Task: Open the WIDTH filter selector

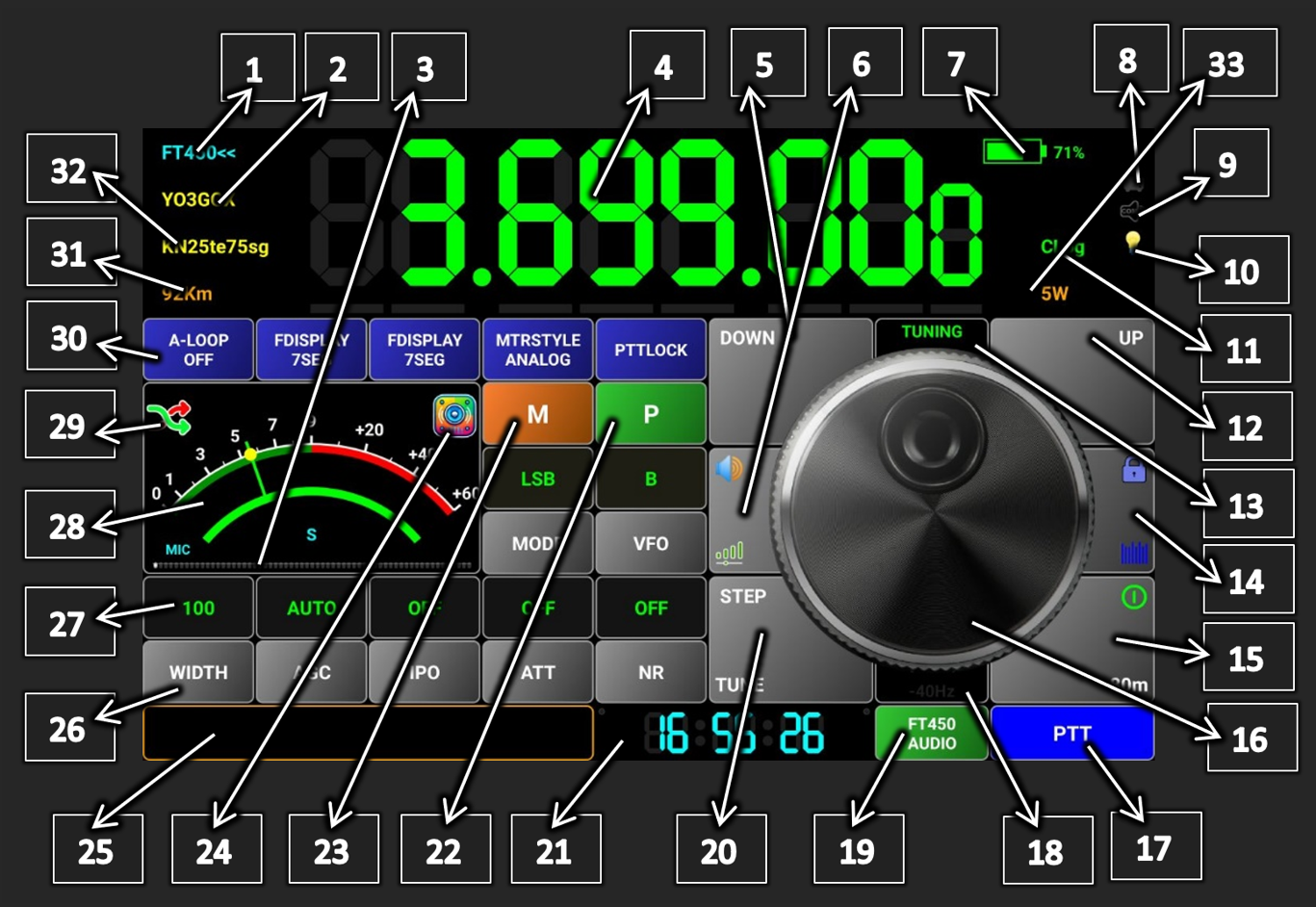Action: (198, 672)
